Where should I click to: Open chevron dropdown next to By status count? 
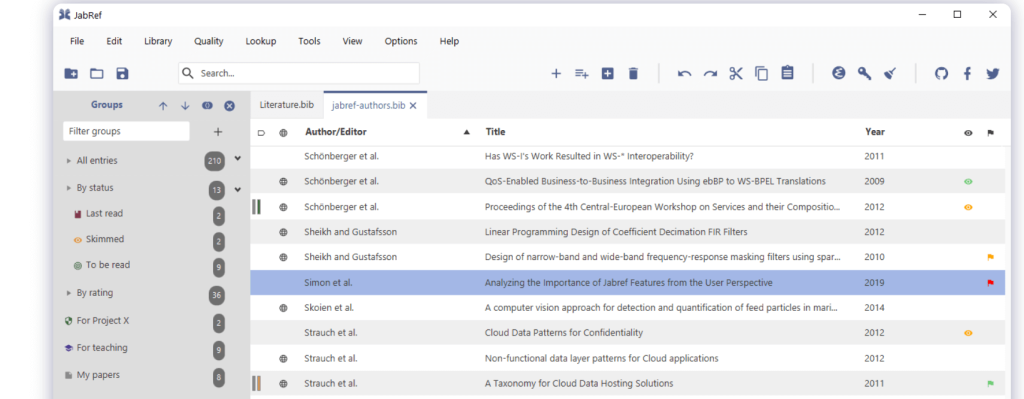click(x=238, y=190)
